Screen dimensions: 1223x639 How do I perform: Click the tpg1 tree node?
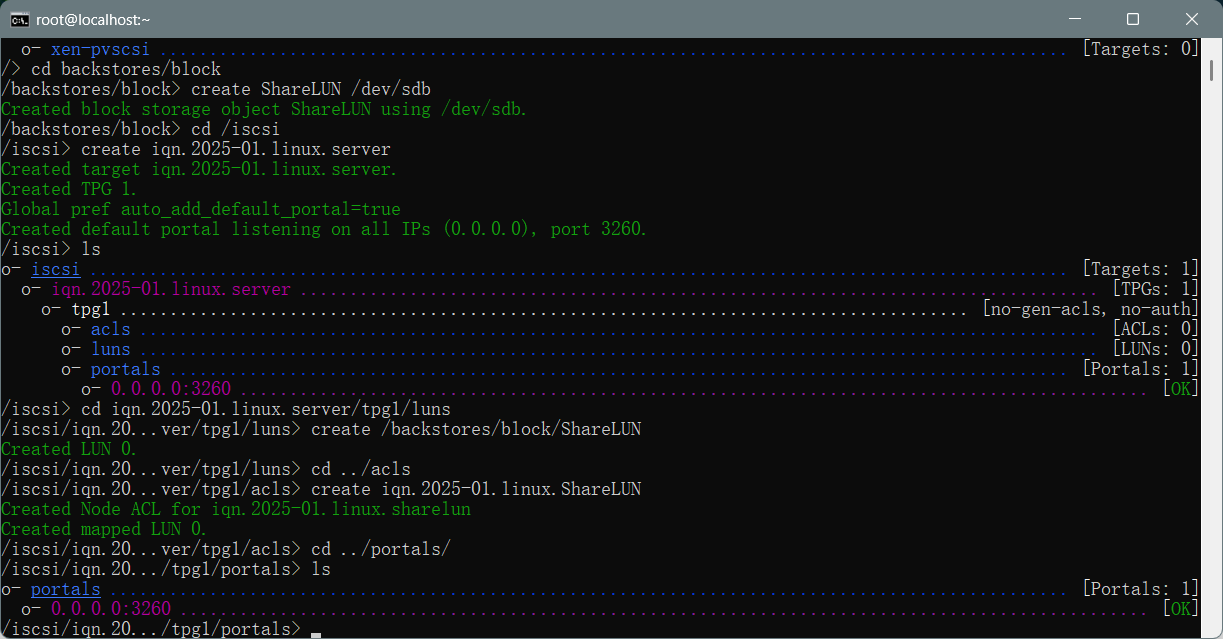90,309
